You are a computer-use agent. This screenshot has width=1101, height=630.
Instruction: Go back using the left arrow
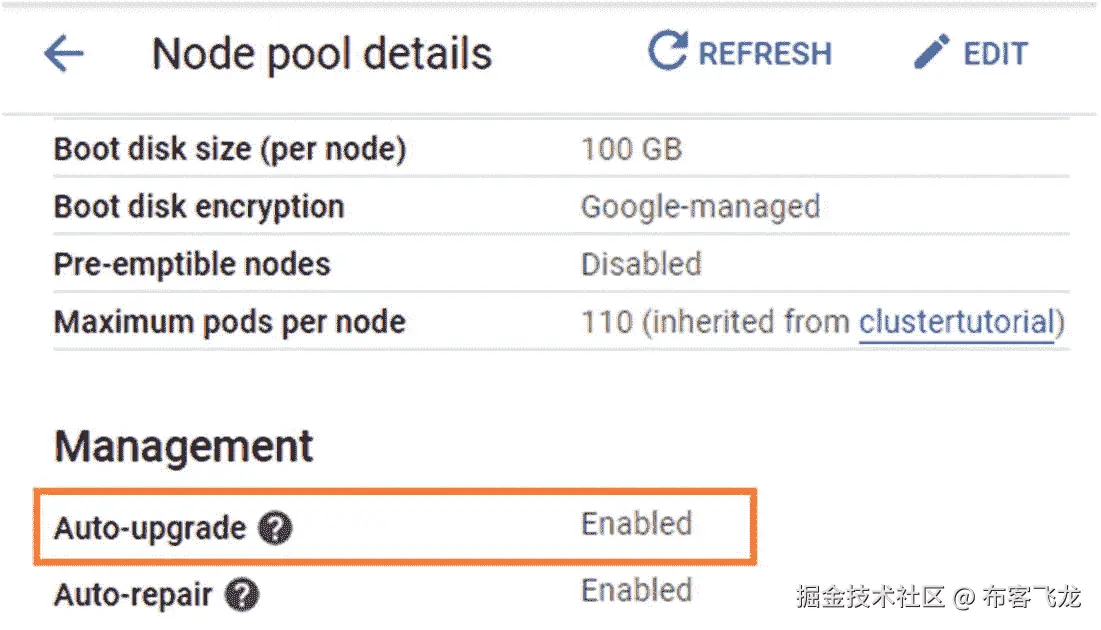click(x=64, y=54)
